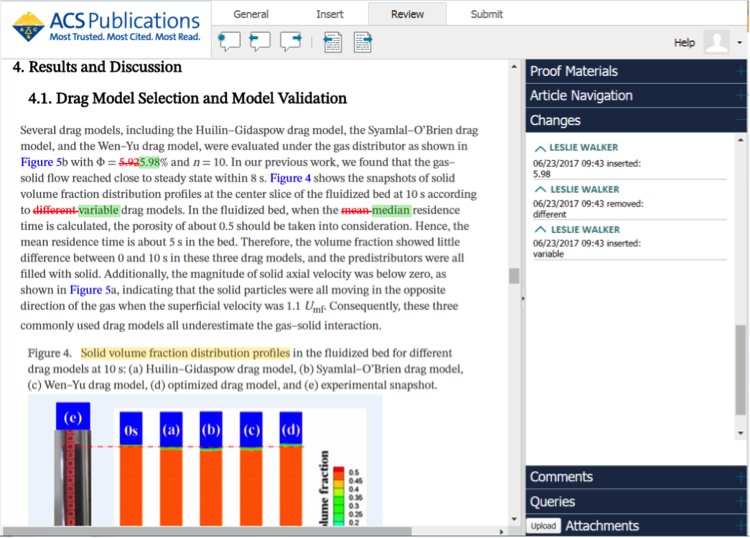Follow the 'Figure 5' link before 'b with Φ'
The image size is (750, 538).
coord(41,163)
